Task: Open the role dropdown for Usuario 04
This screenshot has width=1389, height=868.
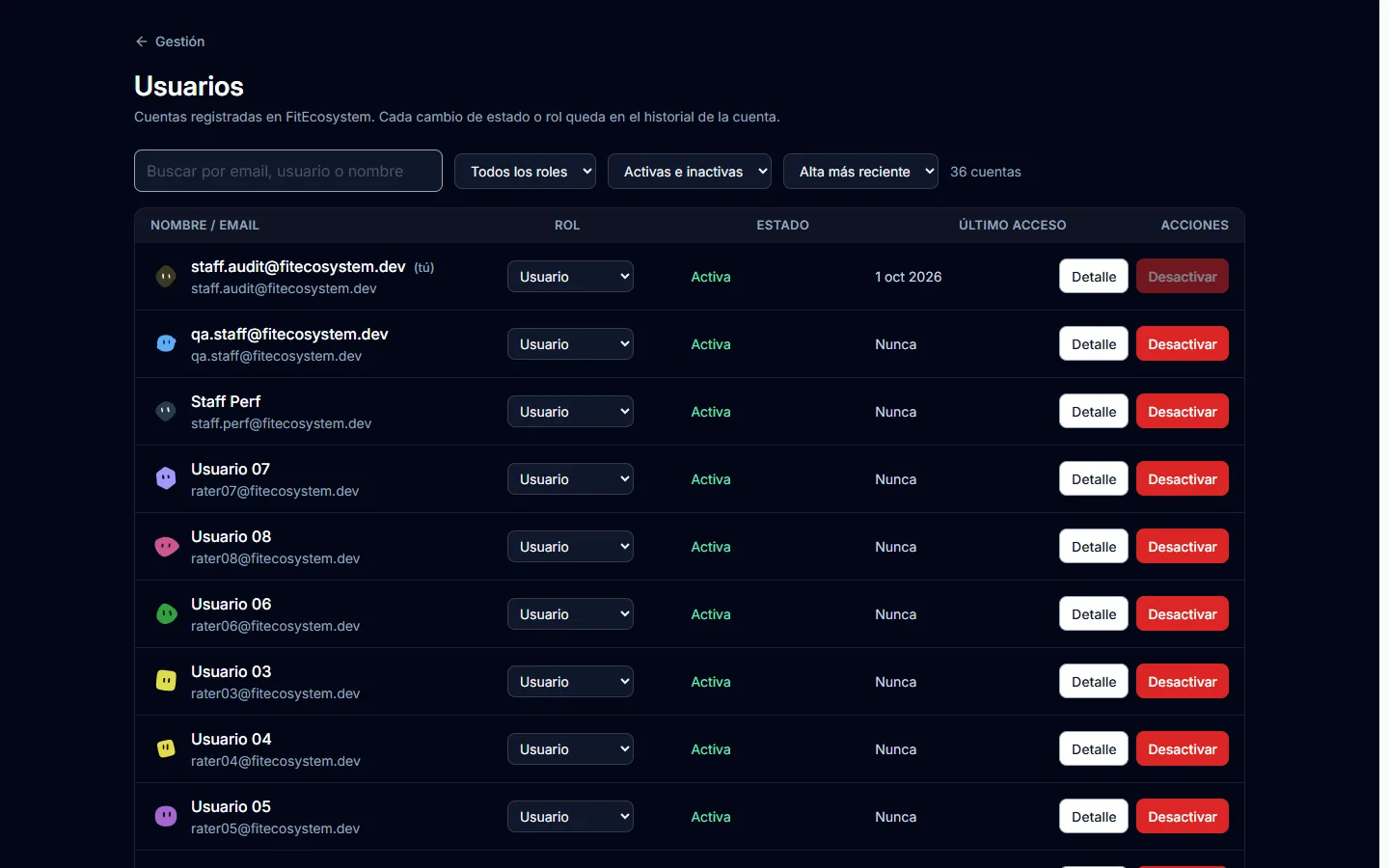Action: pos(570,749)
